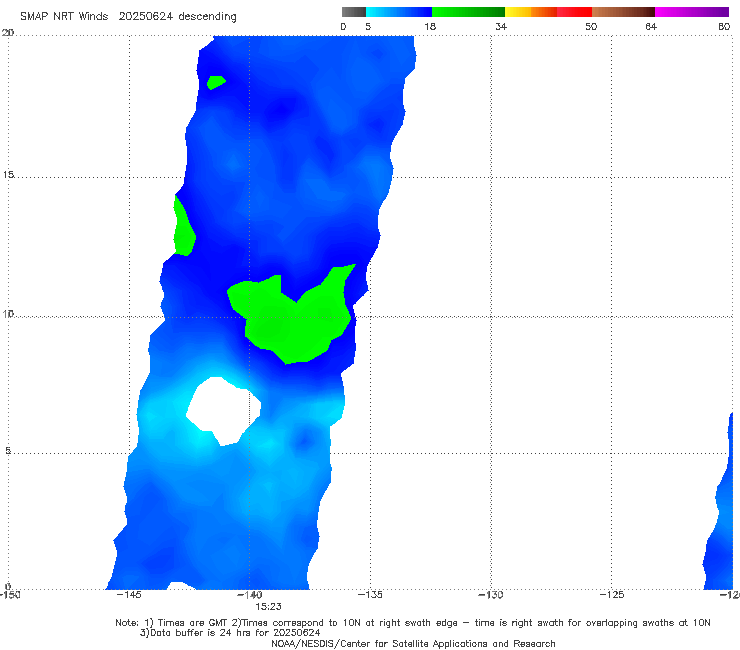The image size is (740, 650).
Task: Click the longitude label '-130'
Action: tap(491, 595)
